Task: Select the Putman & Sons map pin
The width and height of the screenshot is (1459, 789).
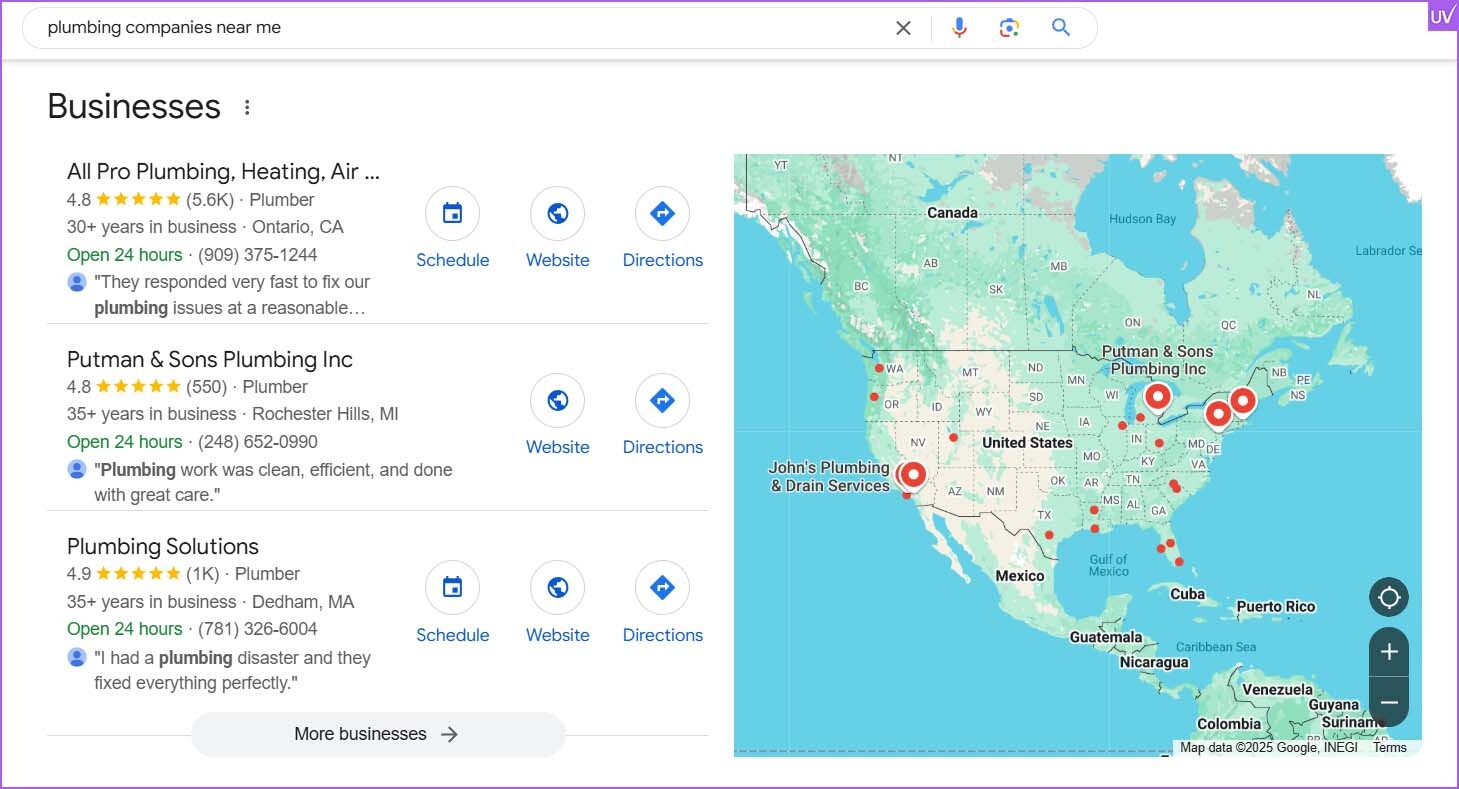Action: [1157, 398]
